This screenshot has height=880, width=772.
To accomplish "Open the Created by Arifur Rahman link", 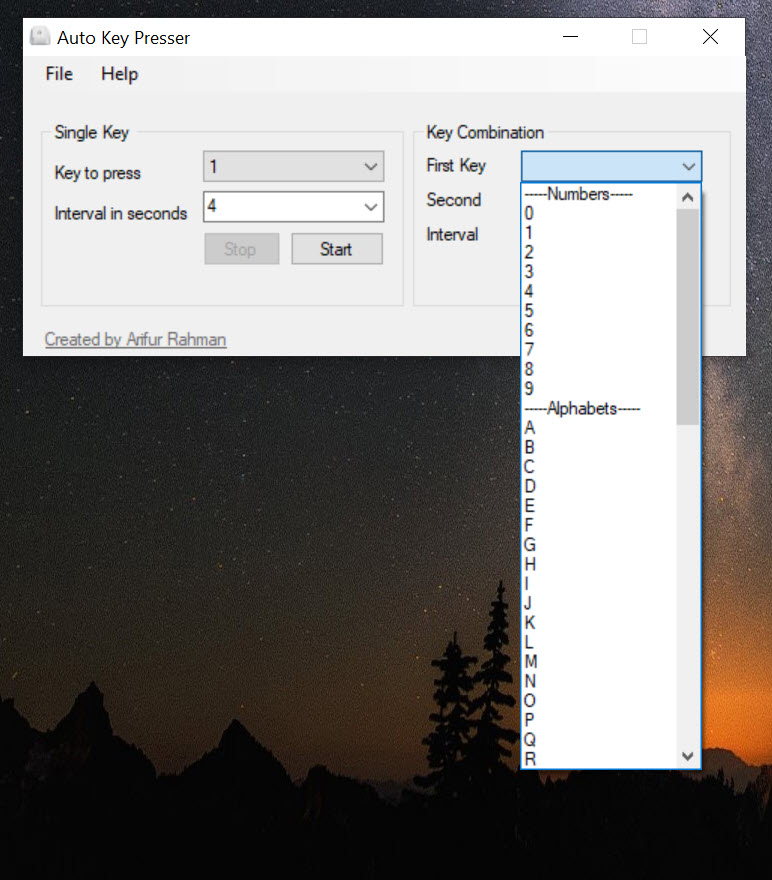I will click(x=135, y=339).
